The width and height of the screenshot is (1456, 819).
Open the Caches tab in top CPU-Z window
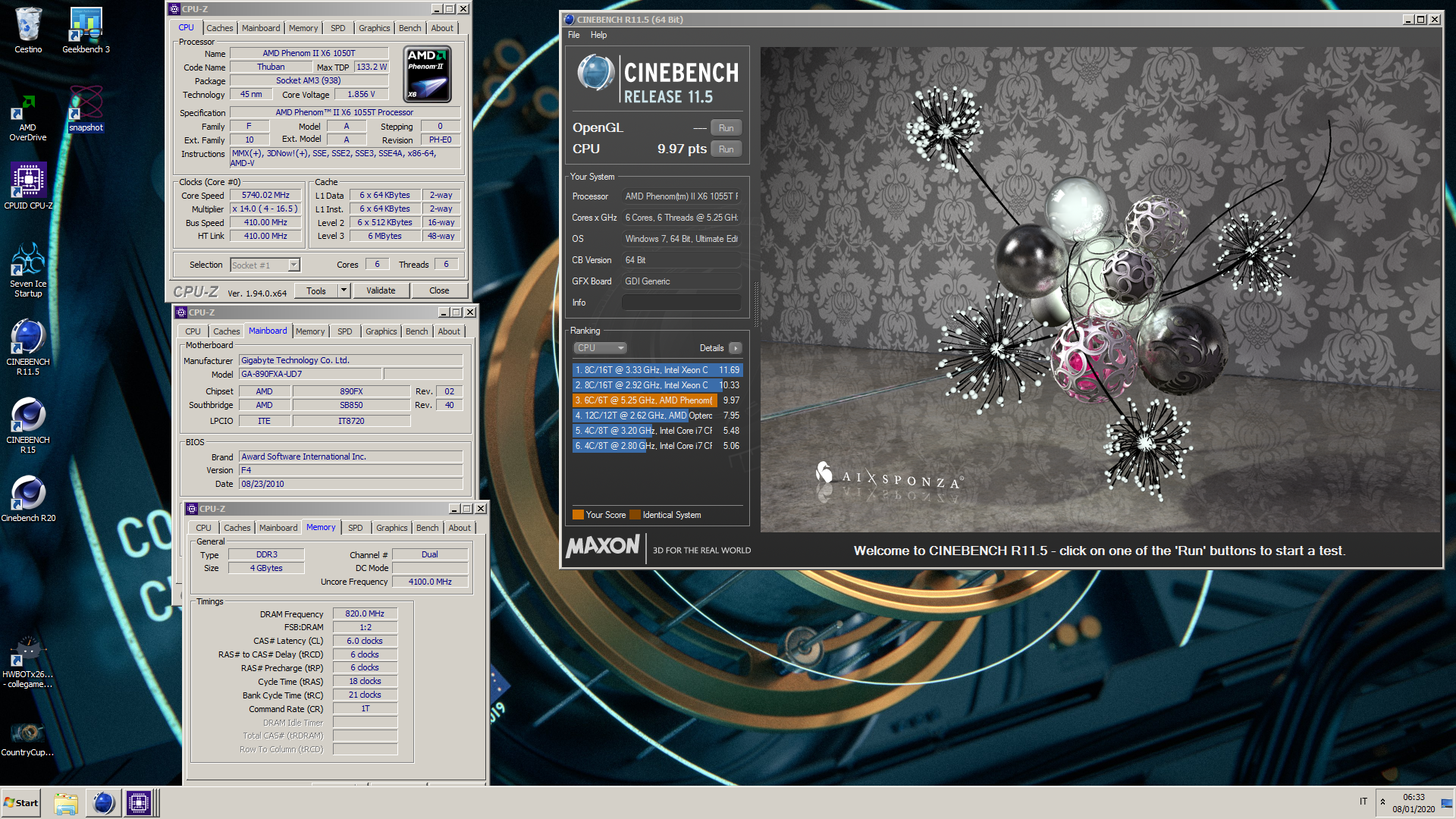(220, 28)
